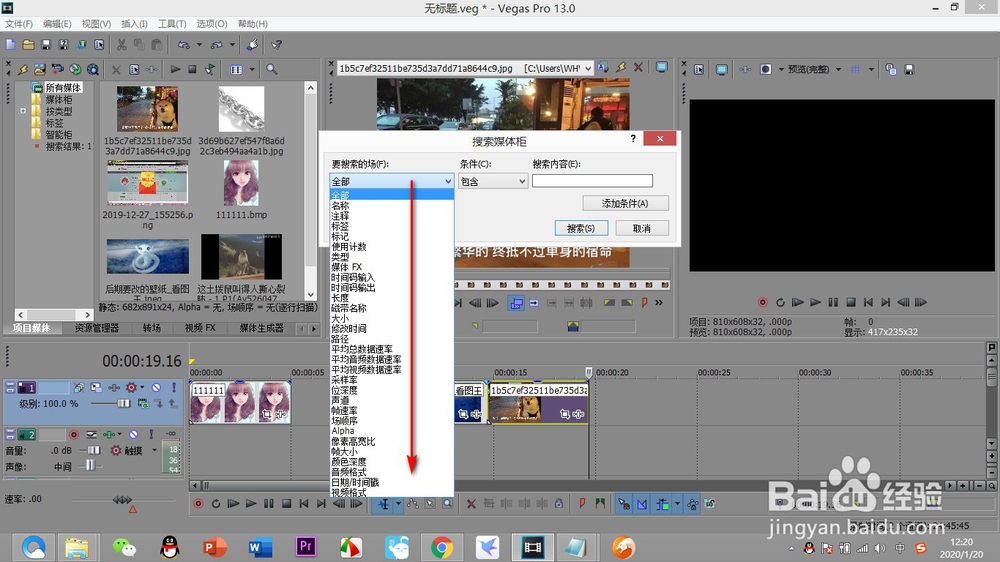Click the Record button under video preview

763,302
